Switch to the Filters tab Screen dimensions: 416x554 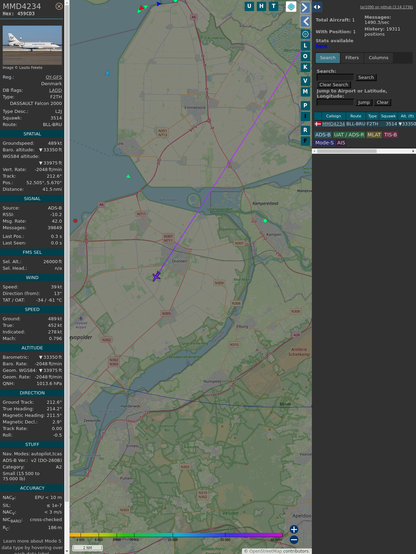tap(352, 58)
